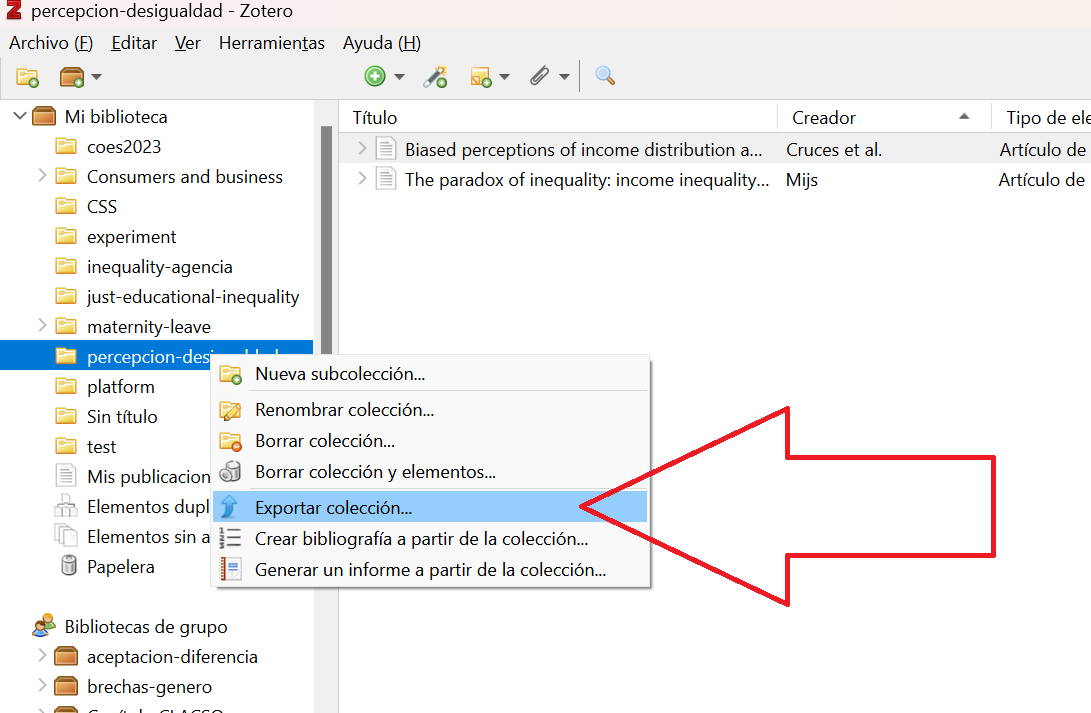Image resolution: width=1091 pixels, height=713 pixels.
Task: Expand the Consumers and business collection
Action: 42,176
